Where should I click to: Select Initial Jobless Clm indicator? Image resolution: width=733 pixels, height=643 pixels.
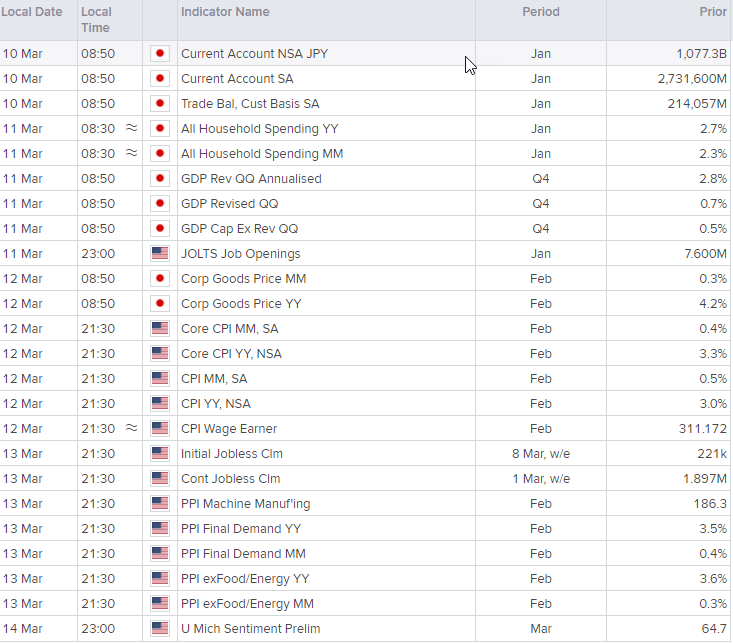click(232, 454)
